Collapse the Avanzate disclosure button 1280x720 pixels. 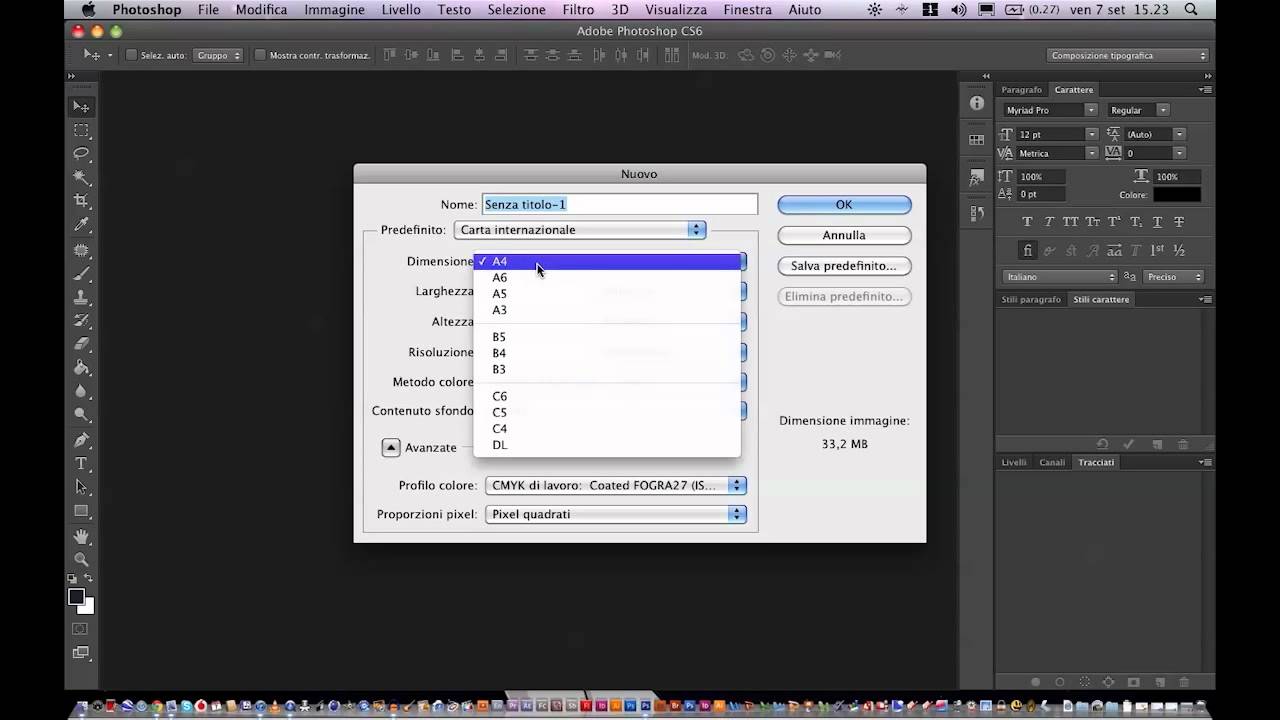[x=391, y=448]
